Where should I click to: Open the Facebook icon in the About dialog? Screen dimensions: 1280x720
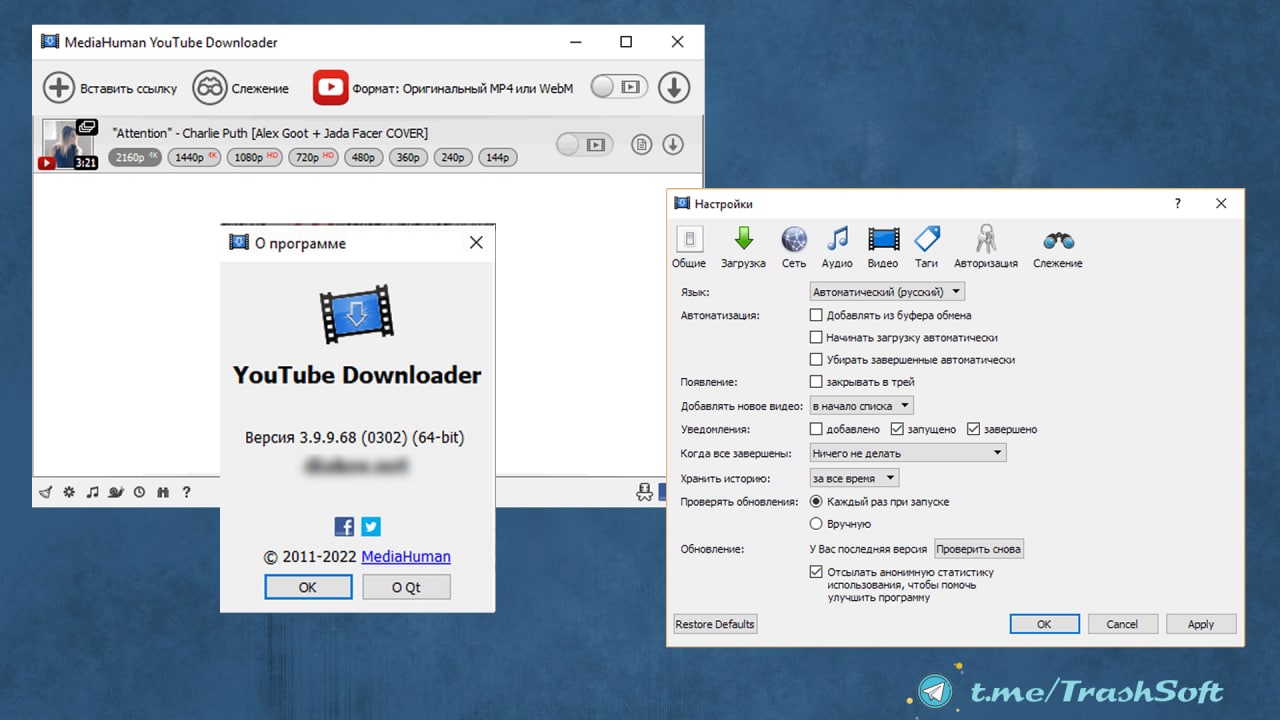tap(344, 526)
